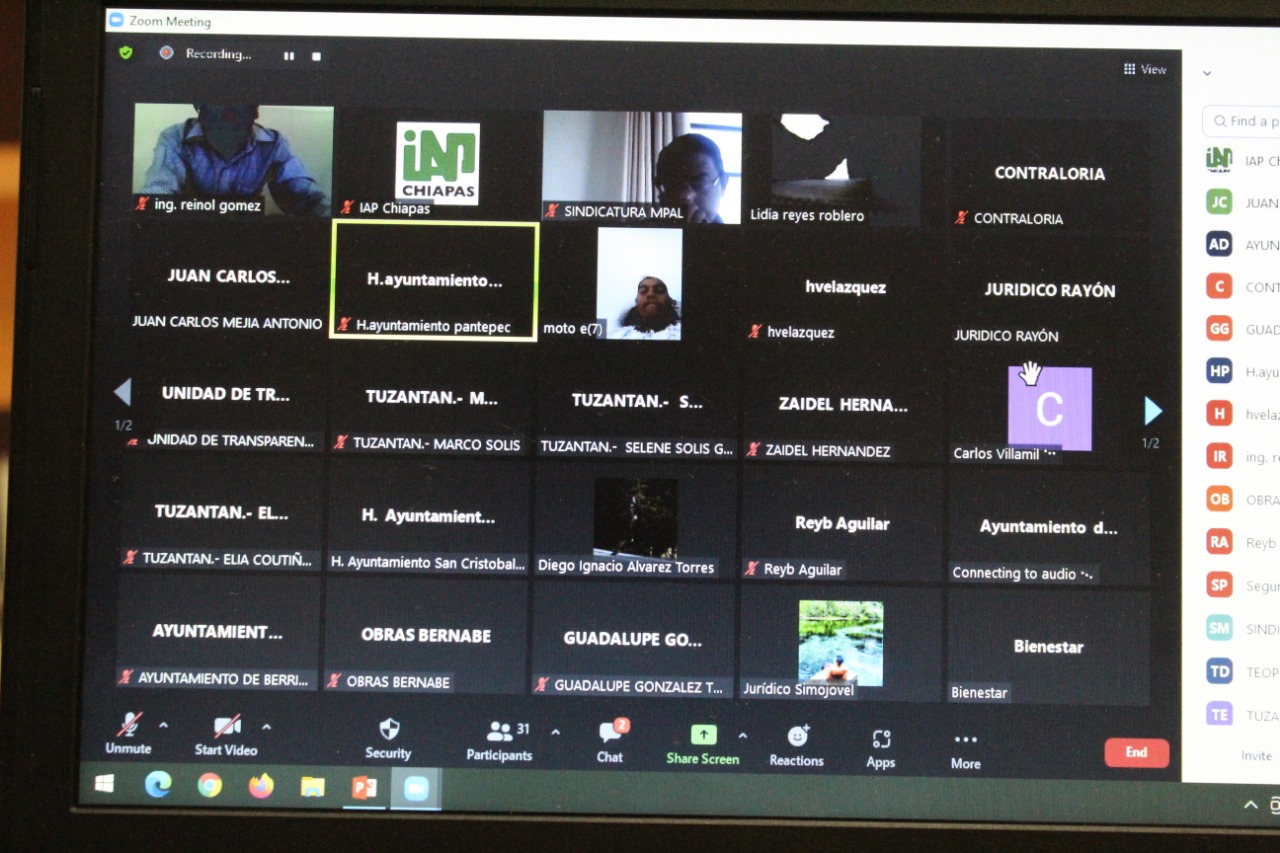The image size is (1280, 853).
Task: Go to previous gallery page arrow
Action: pyautogui.click(x=123, y=392)
